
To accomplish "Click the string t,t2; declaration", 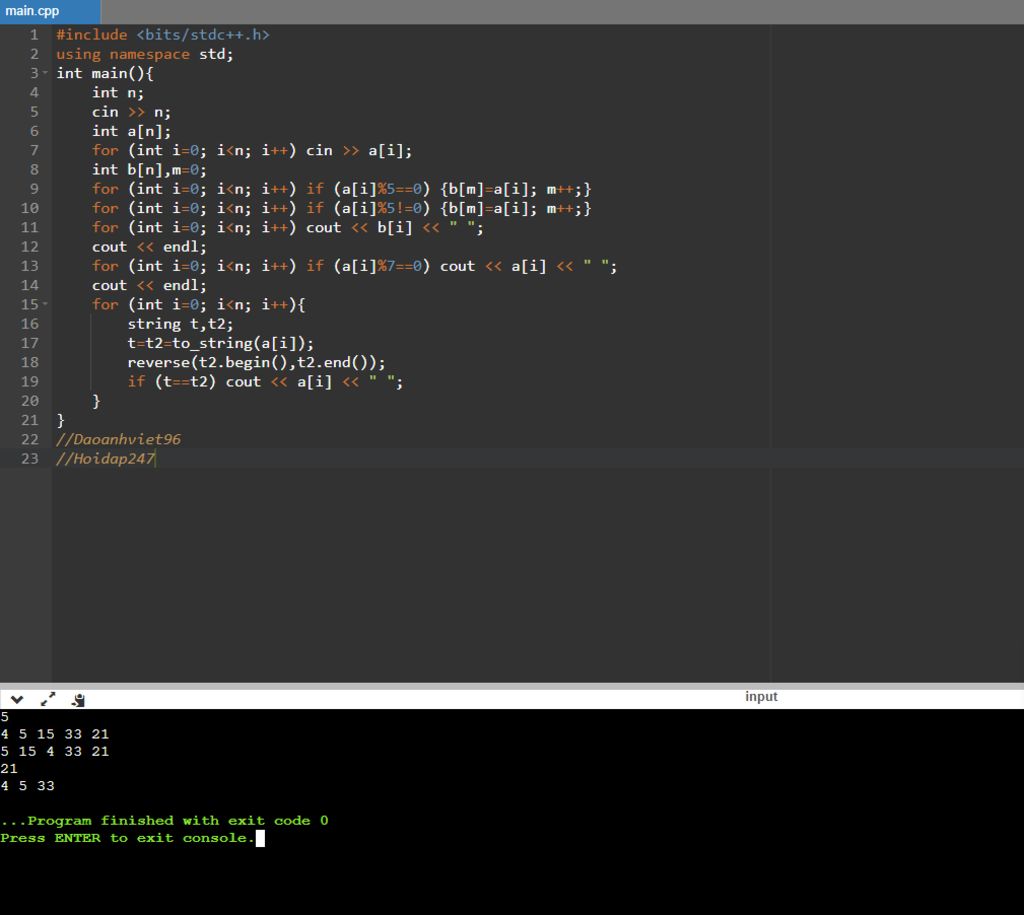I will click(180, 324).
